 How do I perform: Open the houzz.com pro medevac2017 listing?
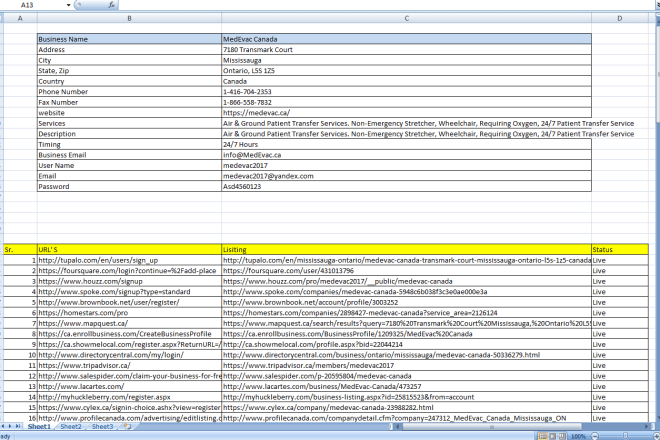338,281
